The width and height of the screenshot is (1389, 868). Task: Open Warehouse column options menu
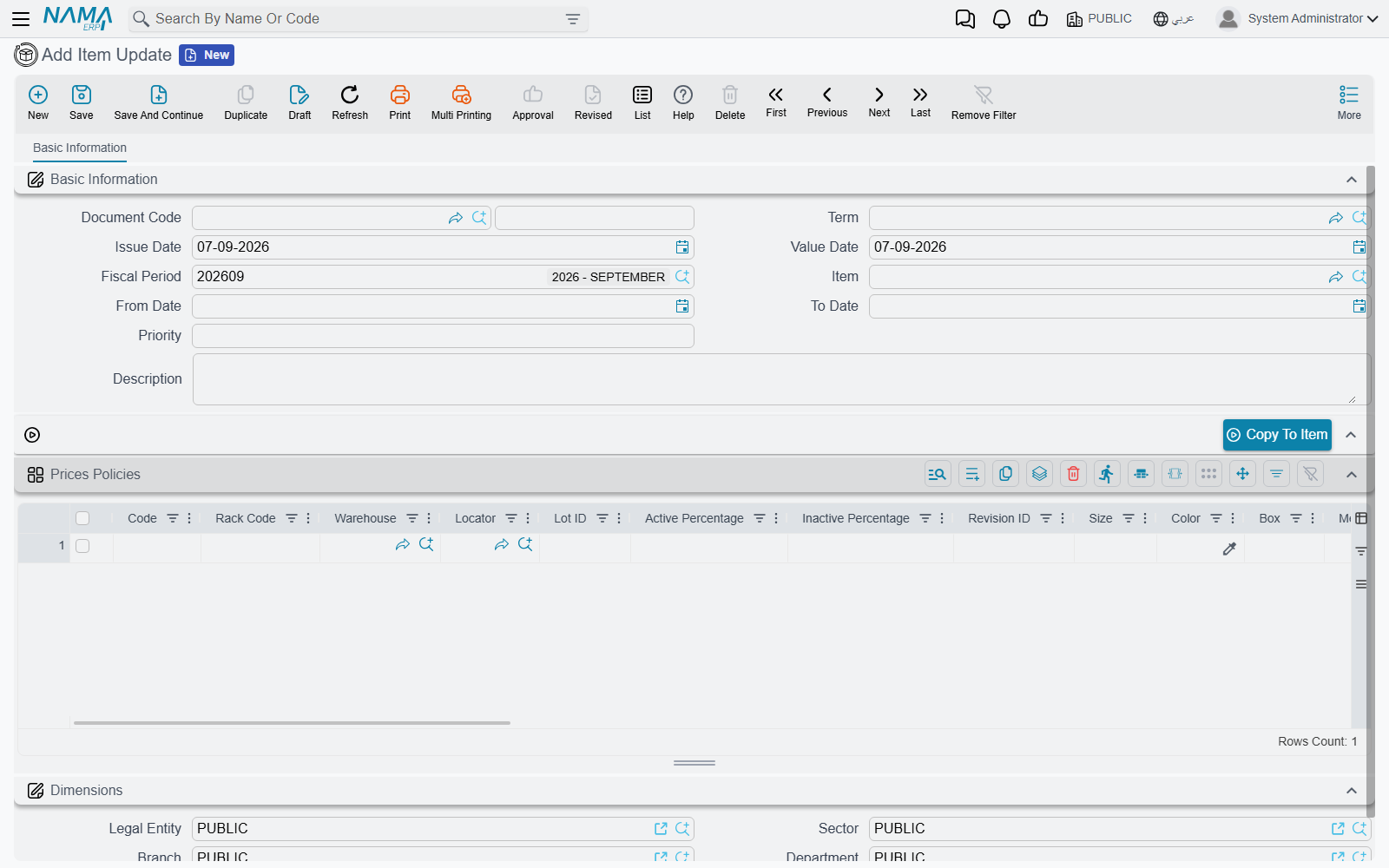tap(429, 518)
